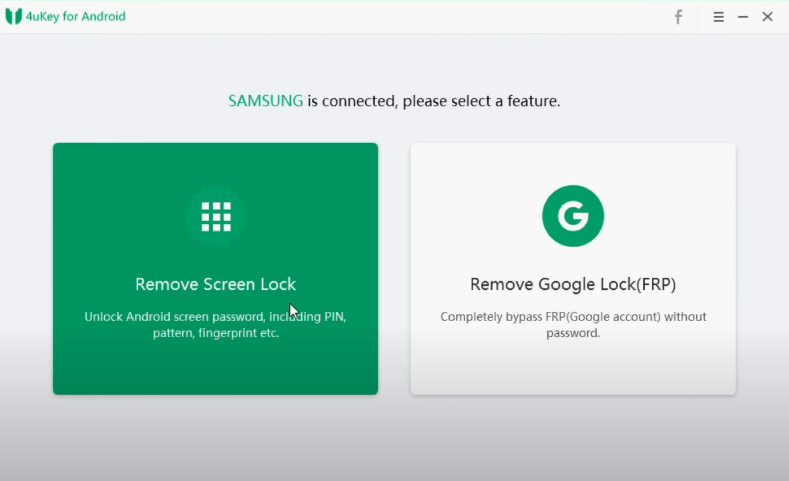This screenshot has width=789, height=481.
Task: Click the Completely bypass FRP description
Action: 573,325
